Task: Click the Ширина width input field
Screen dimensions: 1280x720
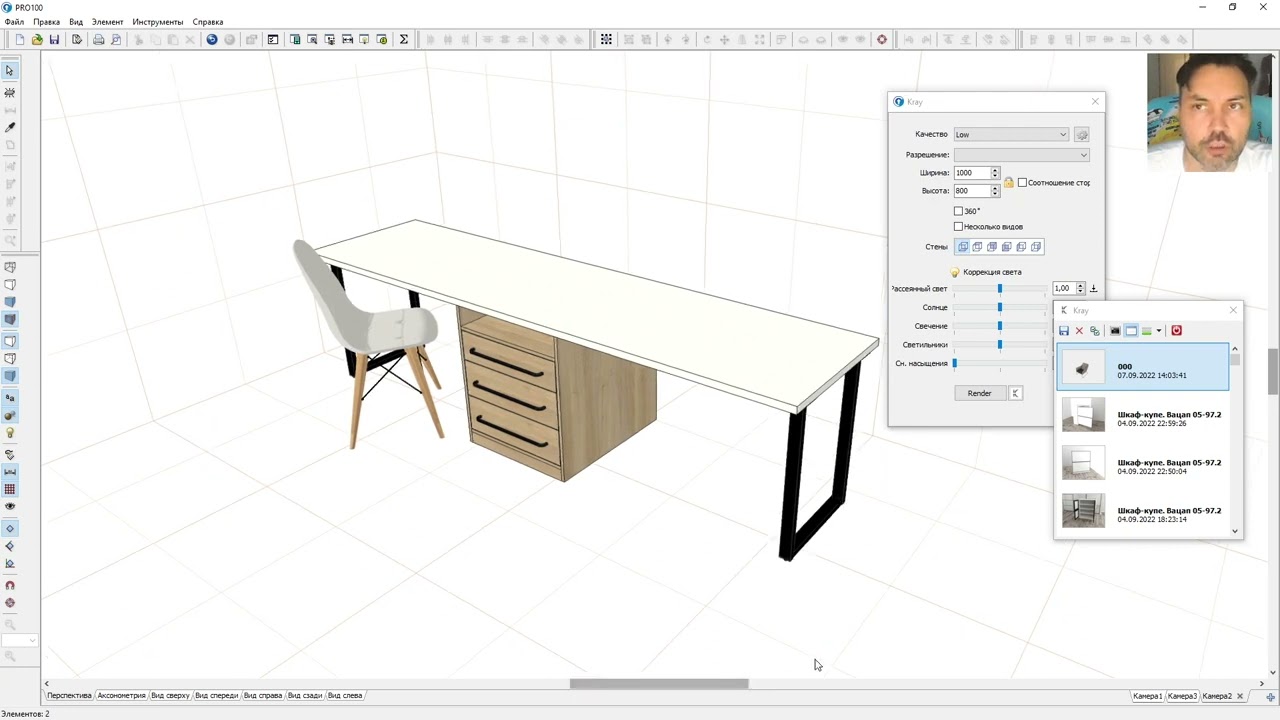Action: point(971,173)
